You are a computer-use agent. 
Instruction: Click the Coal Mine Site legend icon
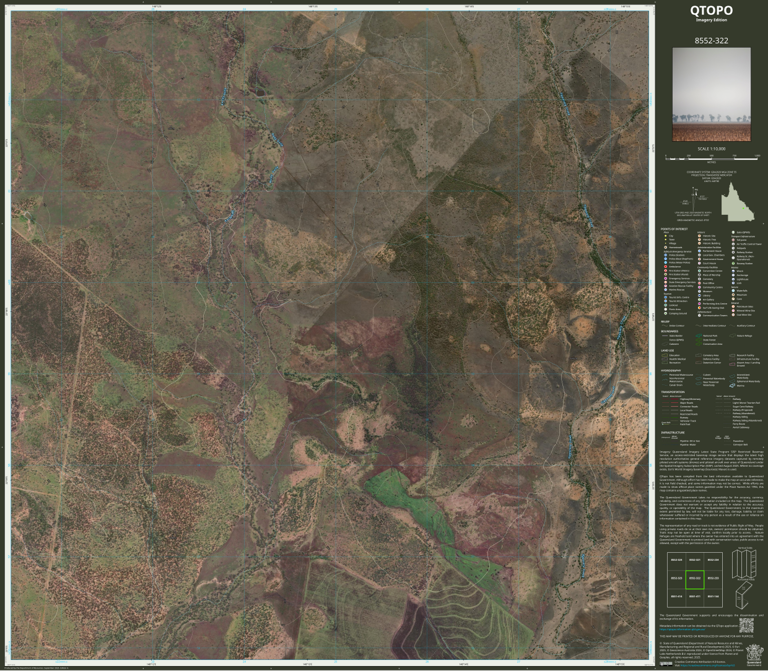(733, 314)
